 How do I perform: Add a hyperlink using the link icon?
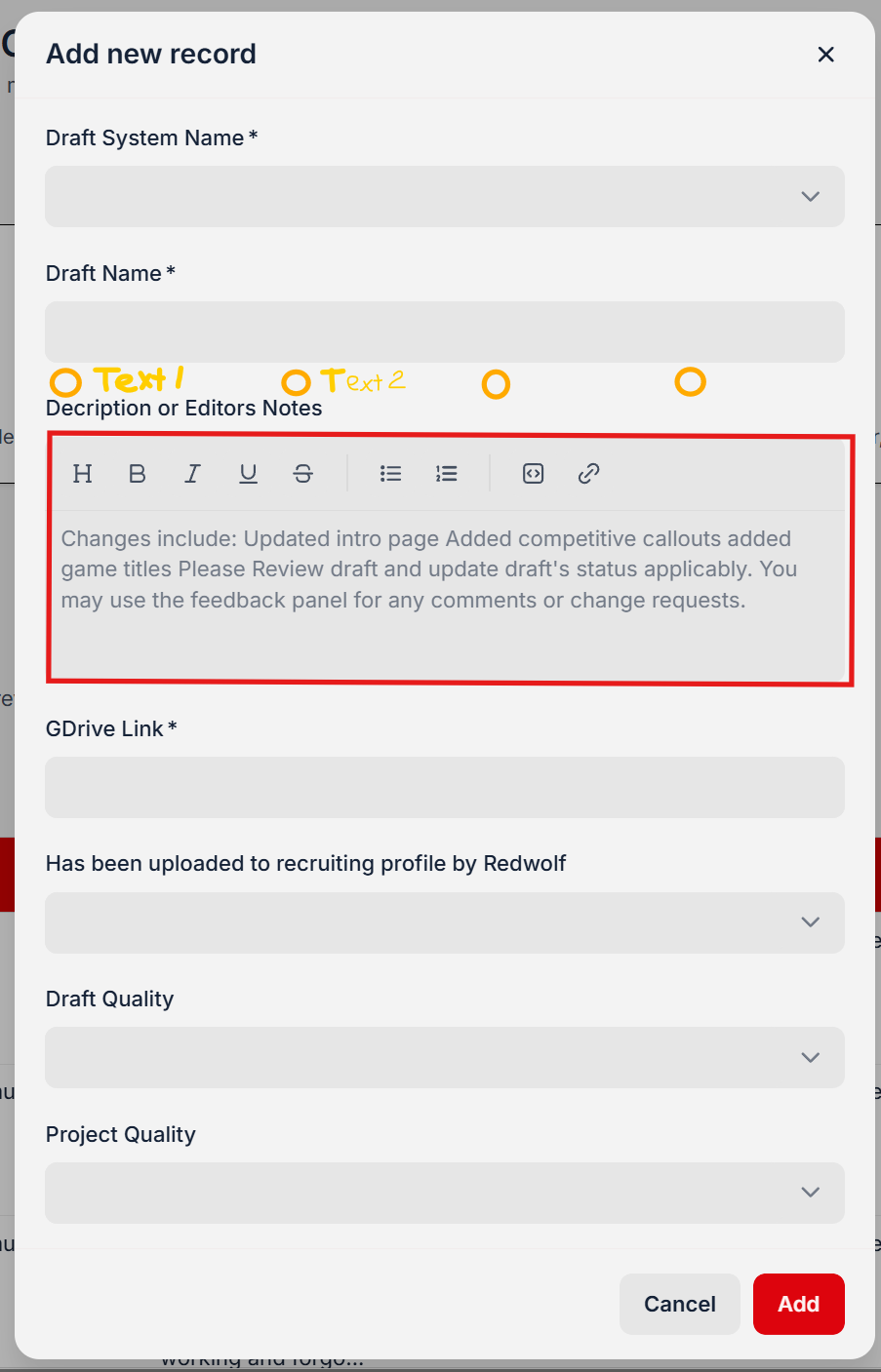tap(588, 474)
